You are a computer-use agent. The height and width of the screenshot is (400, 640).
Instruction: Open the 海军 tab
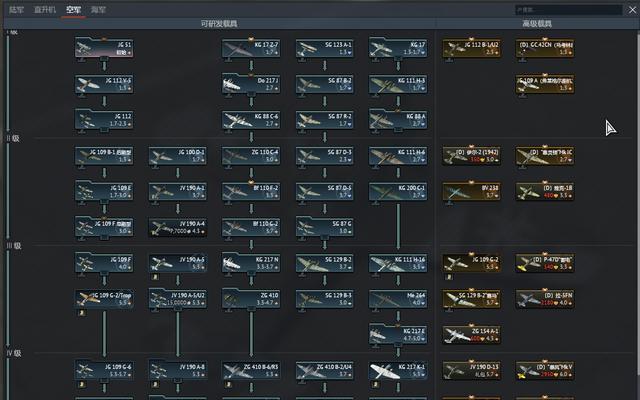click(98, 9)
